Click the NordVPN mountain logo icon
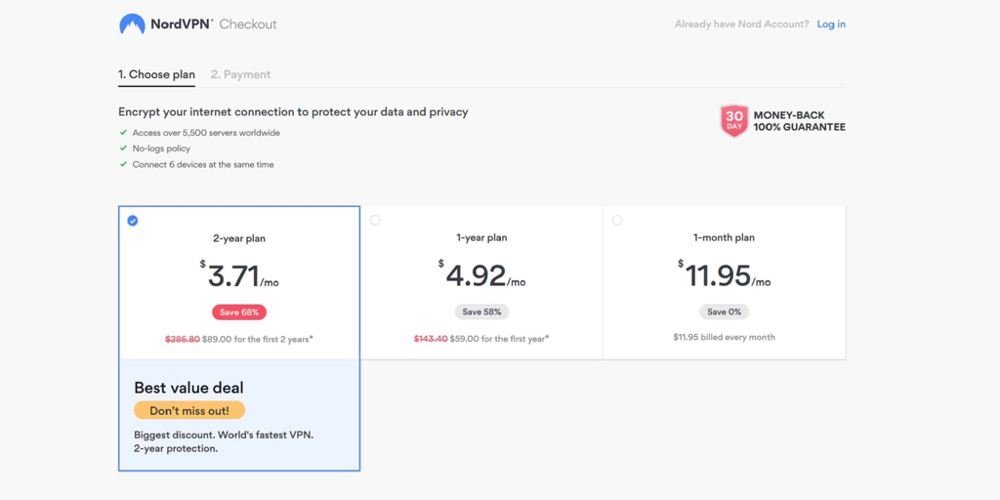 coord(132,24)
